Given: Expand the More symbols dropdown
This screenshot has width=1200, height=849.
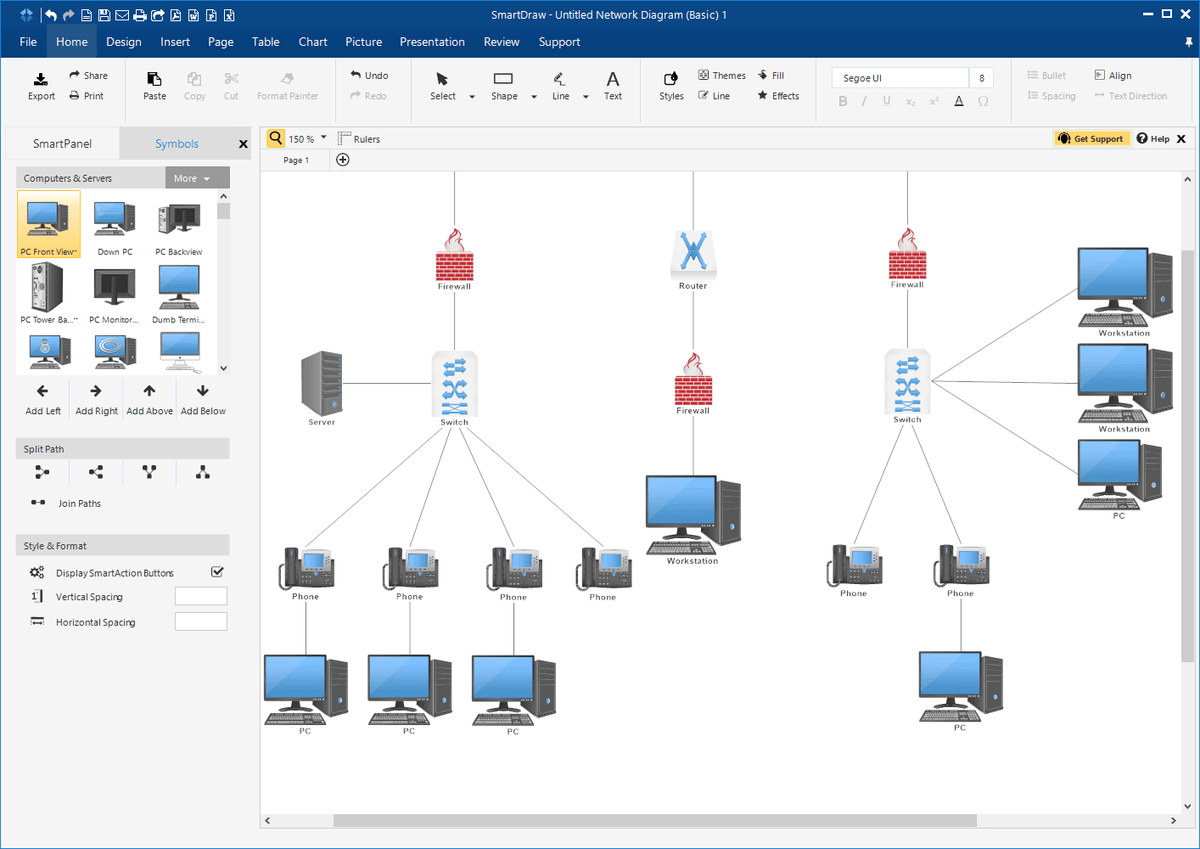Looking at the screenshot, I should click(197, 178).
